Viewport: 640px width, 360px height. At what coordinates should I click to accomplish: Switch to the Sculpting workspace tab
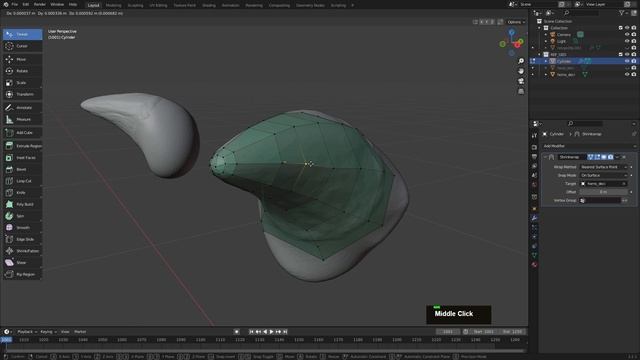pyautogui.click(x=135, y=5)
